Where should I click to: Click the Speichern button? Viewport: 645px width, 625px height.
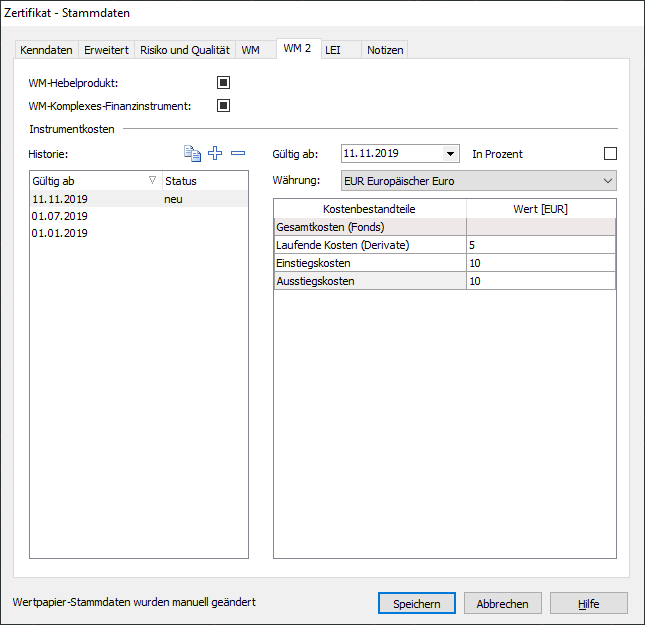click(x=417, y=603)
